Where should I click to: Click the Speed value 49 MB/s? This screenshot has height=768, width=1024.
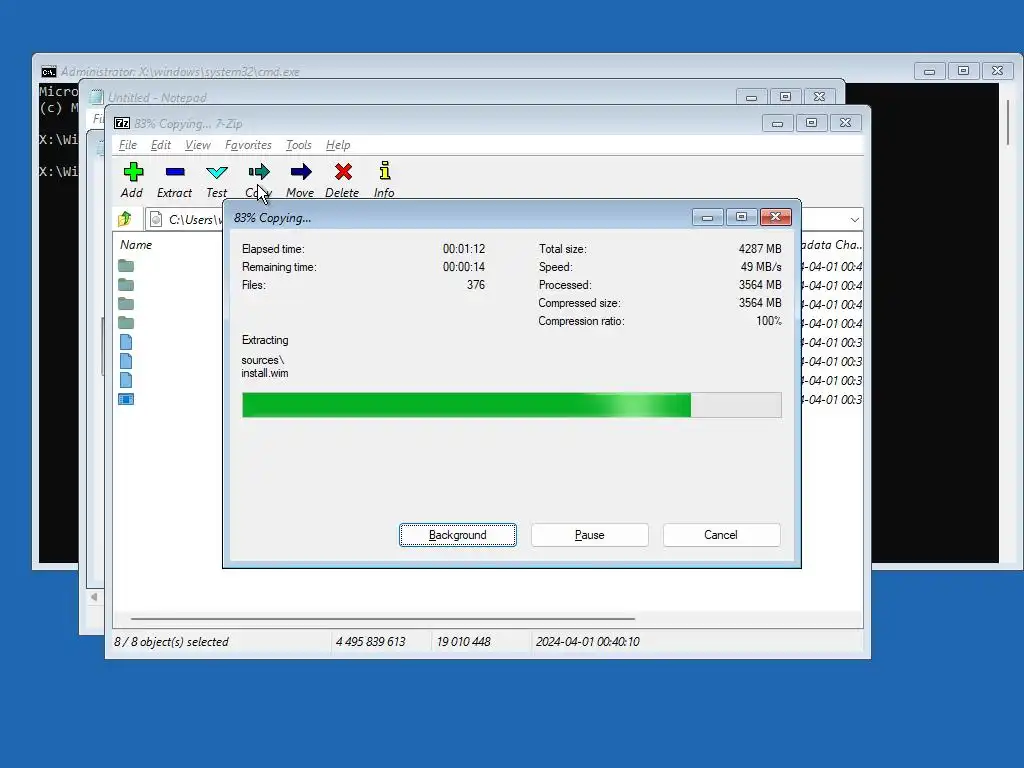(x=761, y=267)
